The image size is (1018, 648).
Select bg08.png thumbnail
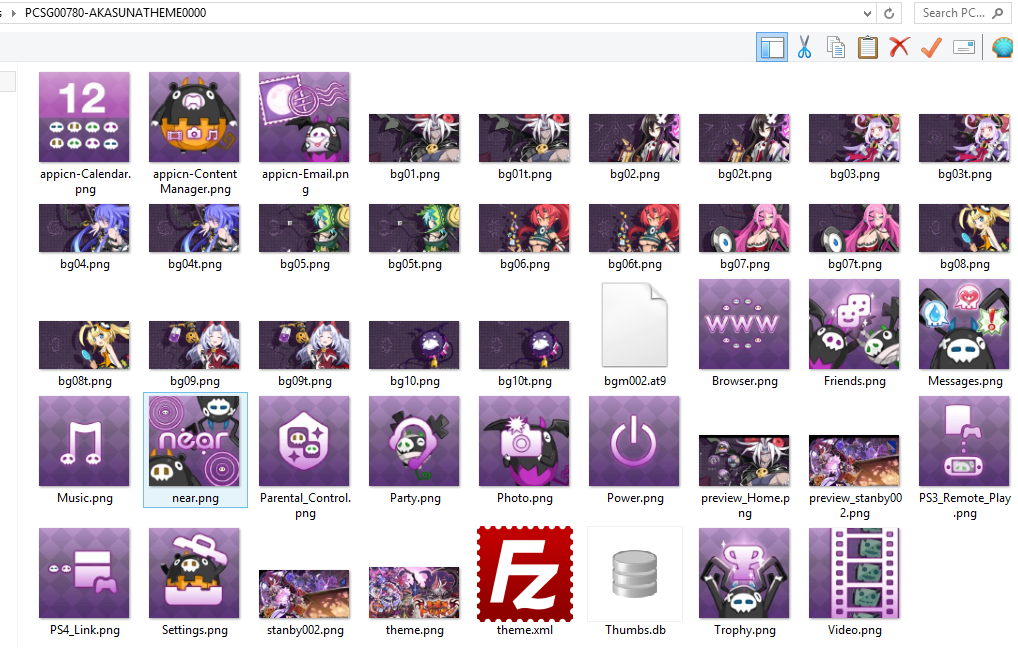(964, 229)
